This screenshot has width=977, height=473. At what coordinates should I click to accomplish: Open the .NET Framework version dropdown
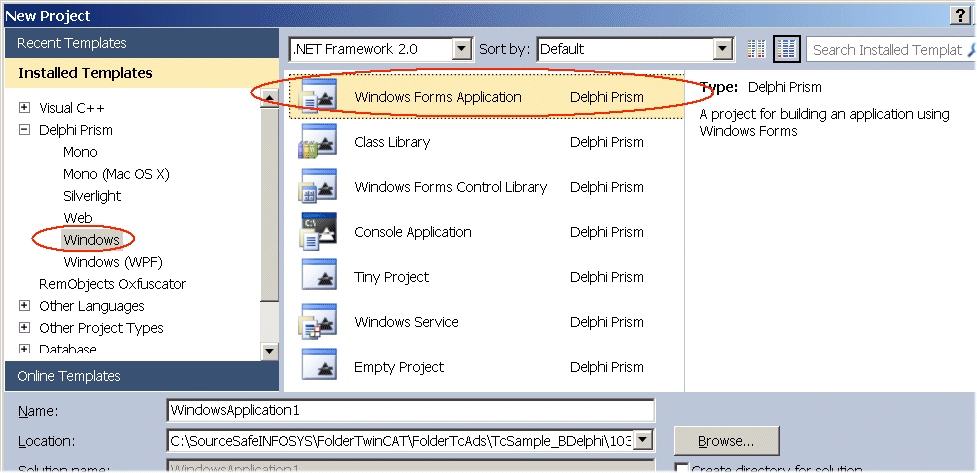tap(461, 49)
